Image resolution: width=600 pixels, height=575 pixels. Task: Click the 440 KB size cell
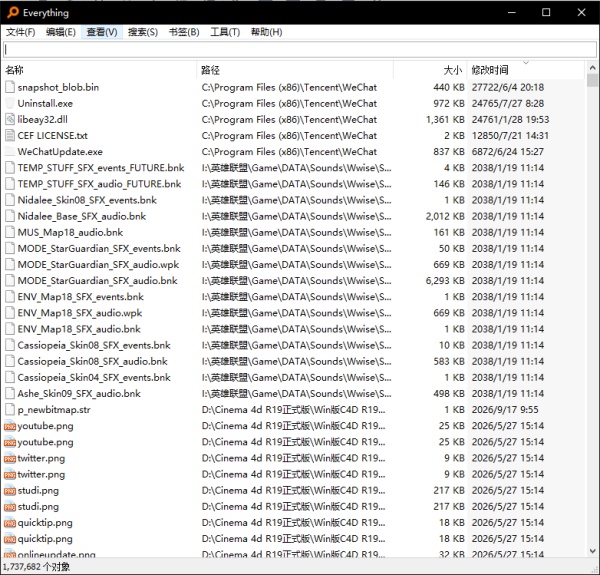tap(449, 87)
